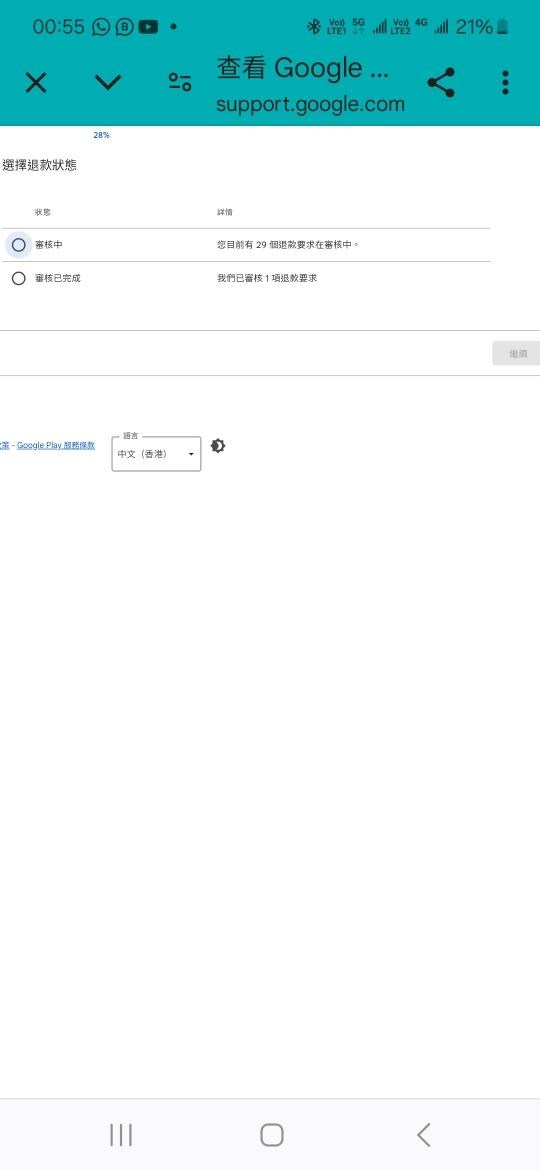The width and height of the screenshot is (540, 1170).
Task: Select the 審核中 radio option
Action: [19, 245]
